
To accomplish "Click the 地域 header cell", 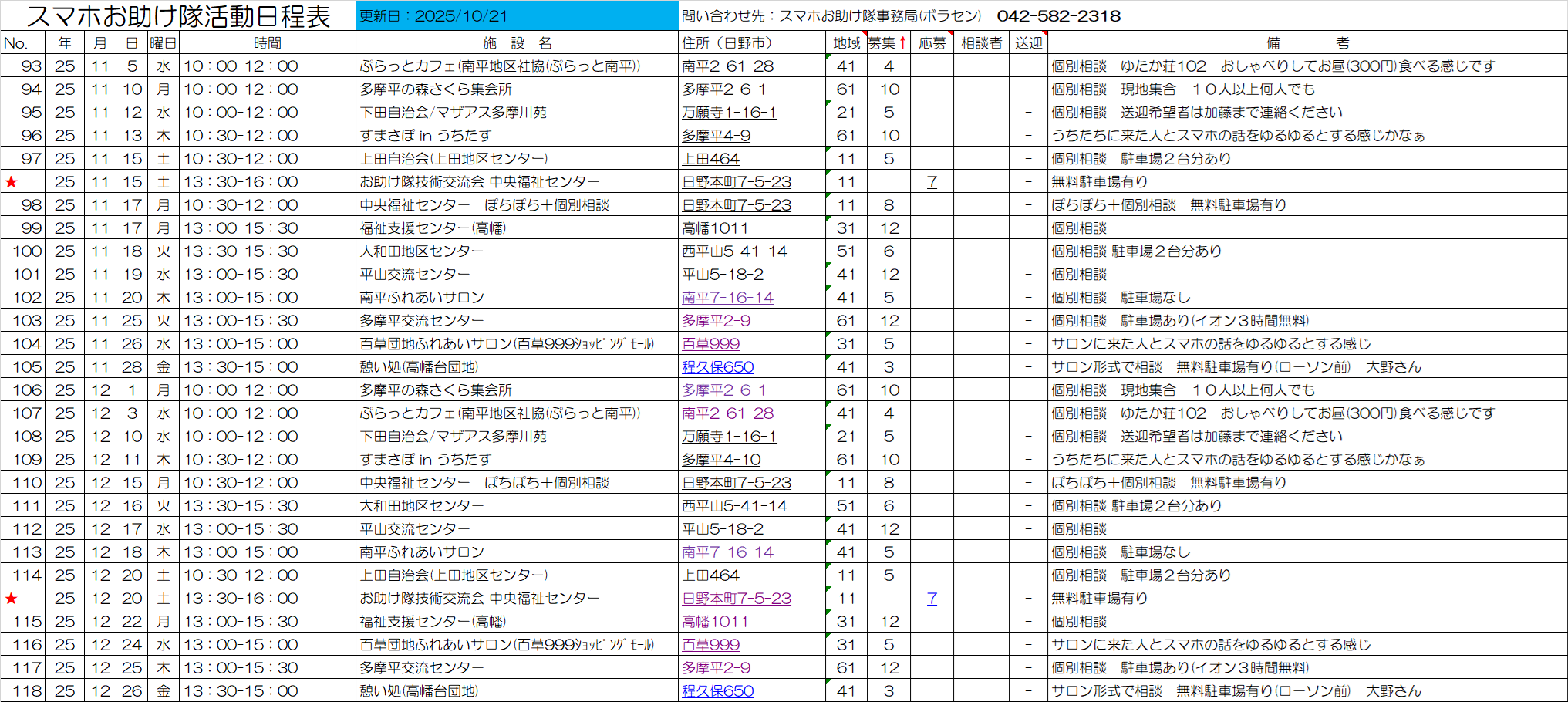I will coord(846,43).
